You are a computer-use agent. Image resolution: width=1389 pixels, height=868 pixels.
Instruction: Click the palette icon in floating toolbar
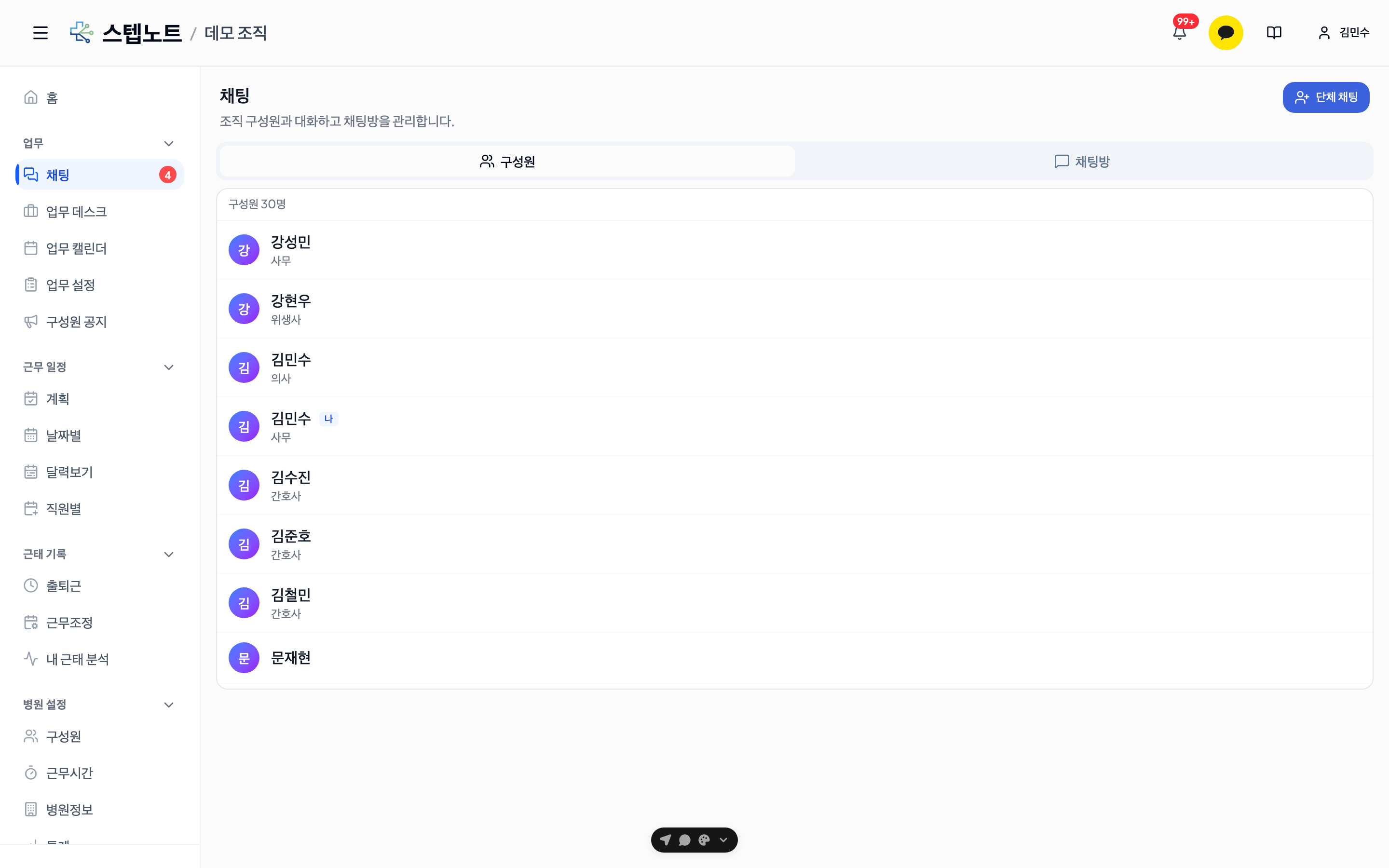[704, 840]
